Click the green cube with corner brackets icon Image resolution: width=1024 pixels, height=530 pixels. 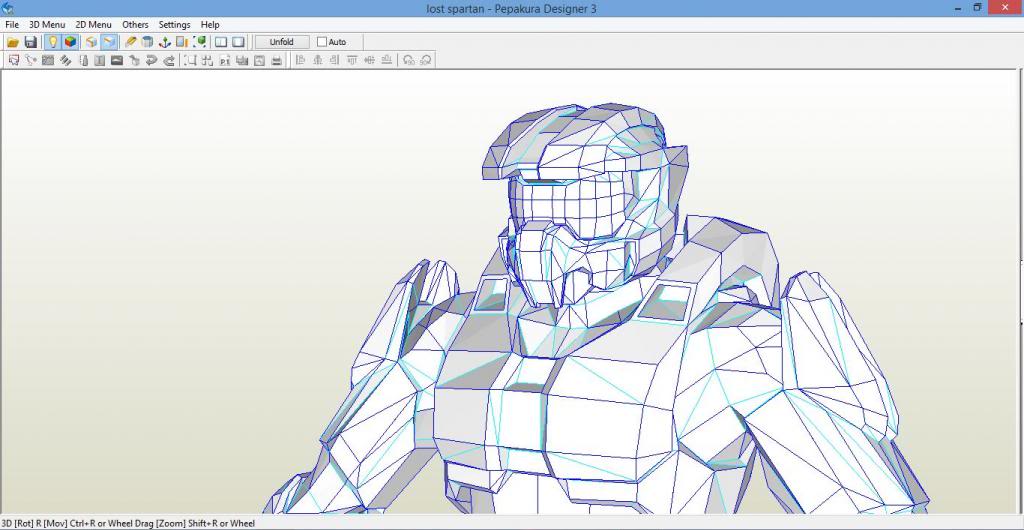[200, 42]
